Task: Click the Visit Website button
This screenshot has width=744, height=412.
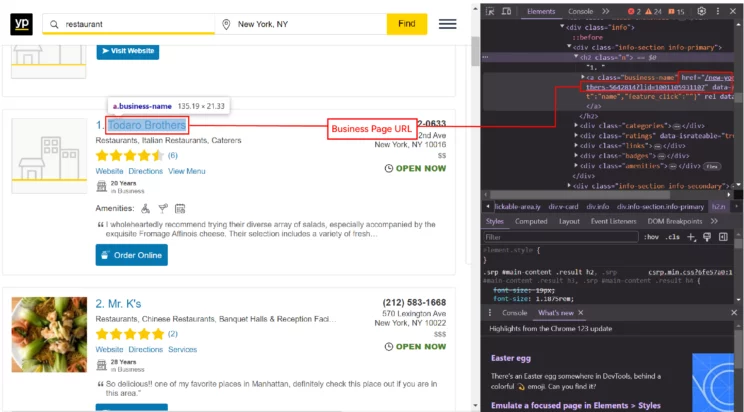Action: (128, 51)
